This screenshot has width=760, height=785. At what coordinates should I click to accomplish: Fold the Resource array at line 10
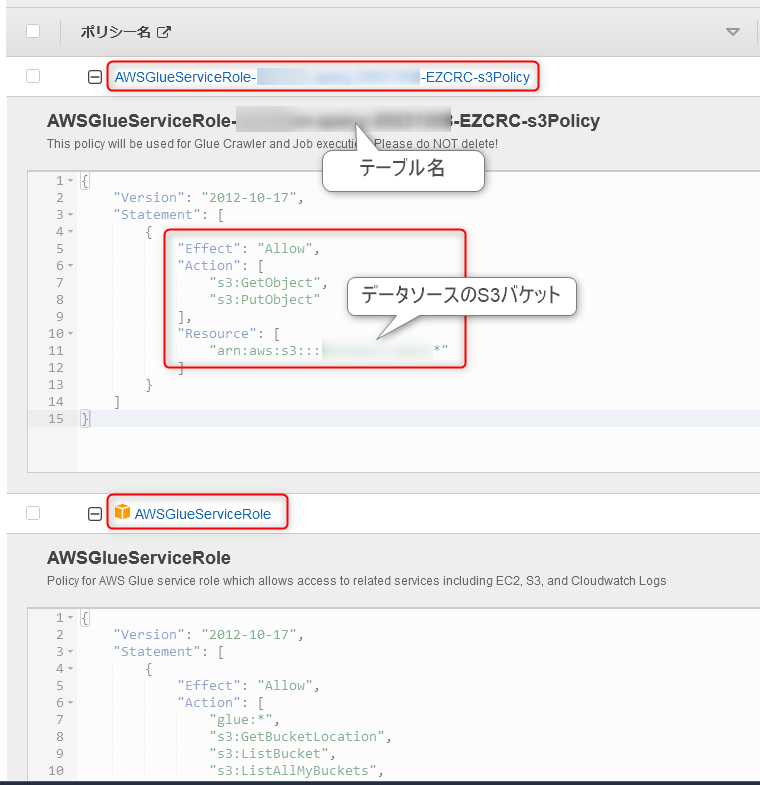(x=71, y=333)
